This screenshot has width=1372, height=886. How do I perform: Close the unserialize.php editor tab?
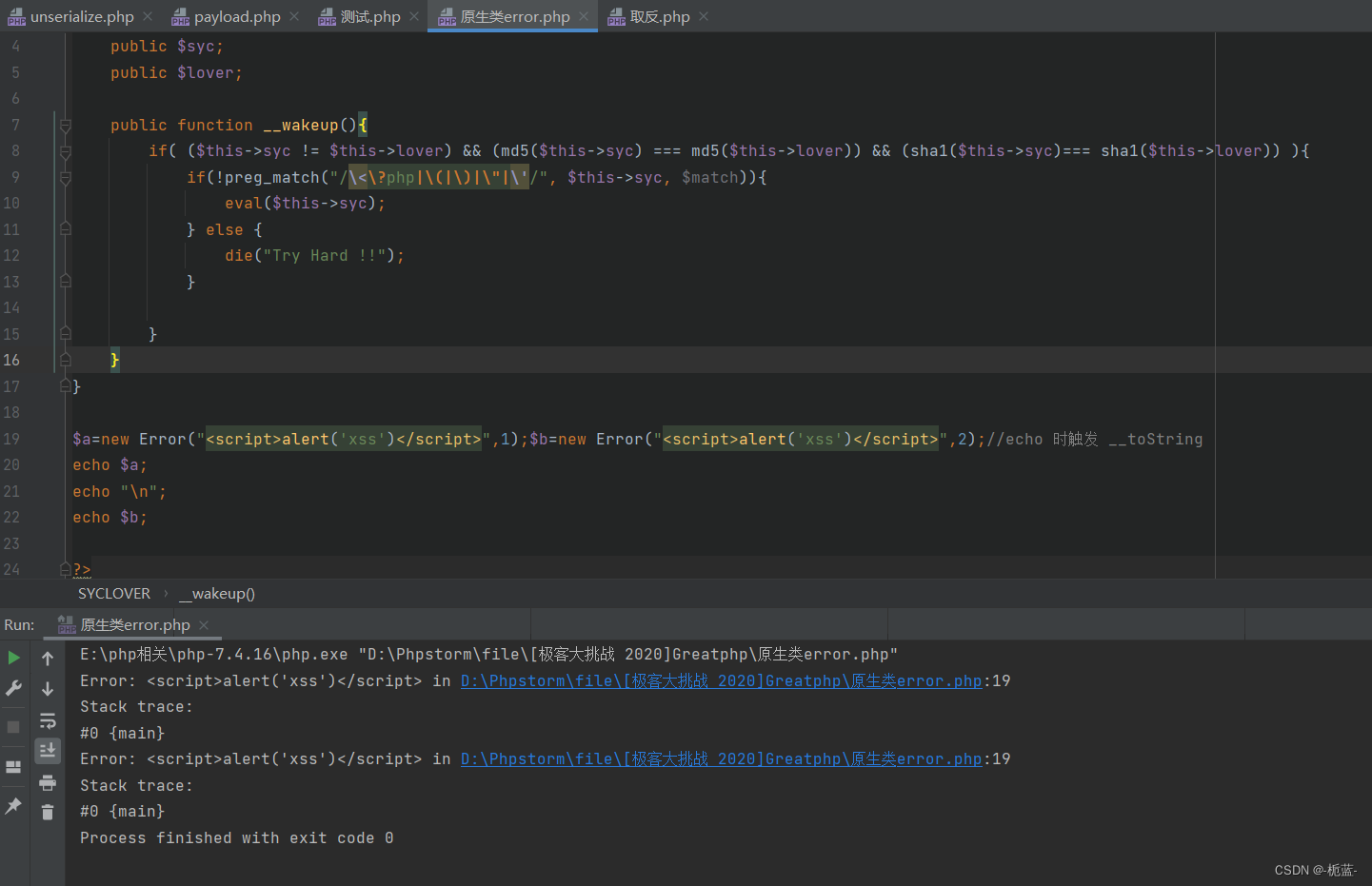pyautogui.click(x=148, y=16)
